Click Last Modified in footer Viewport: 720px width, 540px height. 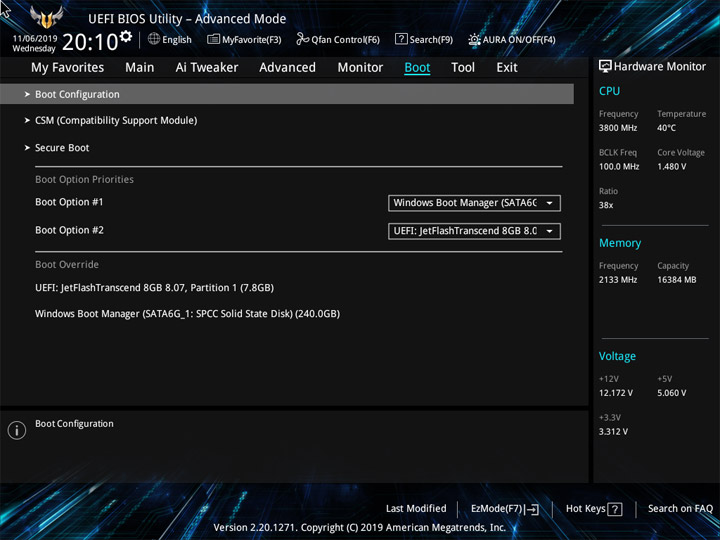point(416,509)
